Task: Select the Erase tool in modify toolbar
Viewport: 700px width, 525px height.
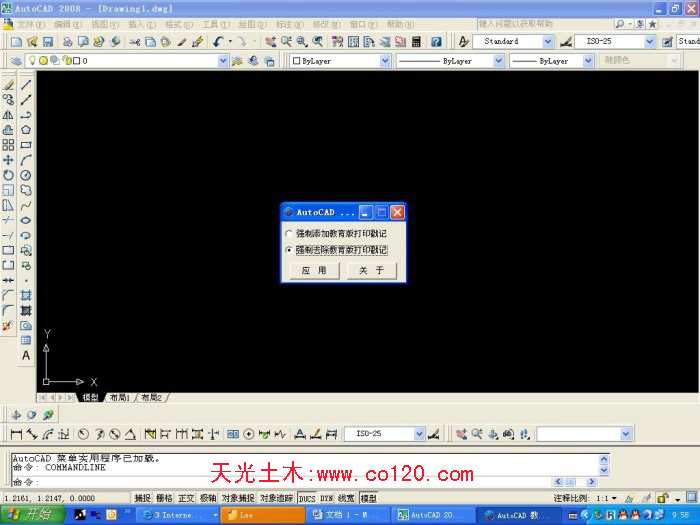Action: coord(8,85)
